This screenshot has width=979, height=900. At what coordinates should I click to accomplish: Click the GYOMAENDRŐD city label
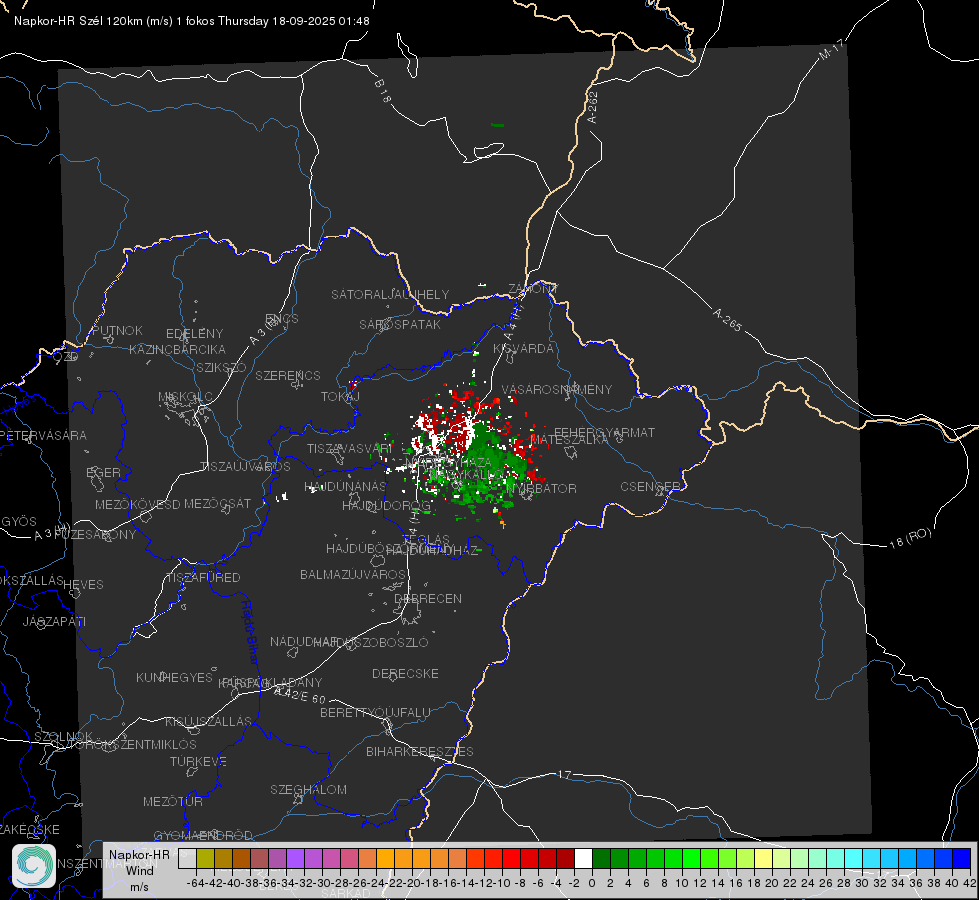[x=203, y=835]
